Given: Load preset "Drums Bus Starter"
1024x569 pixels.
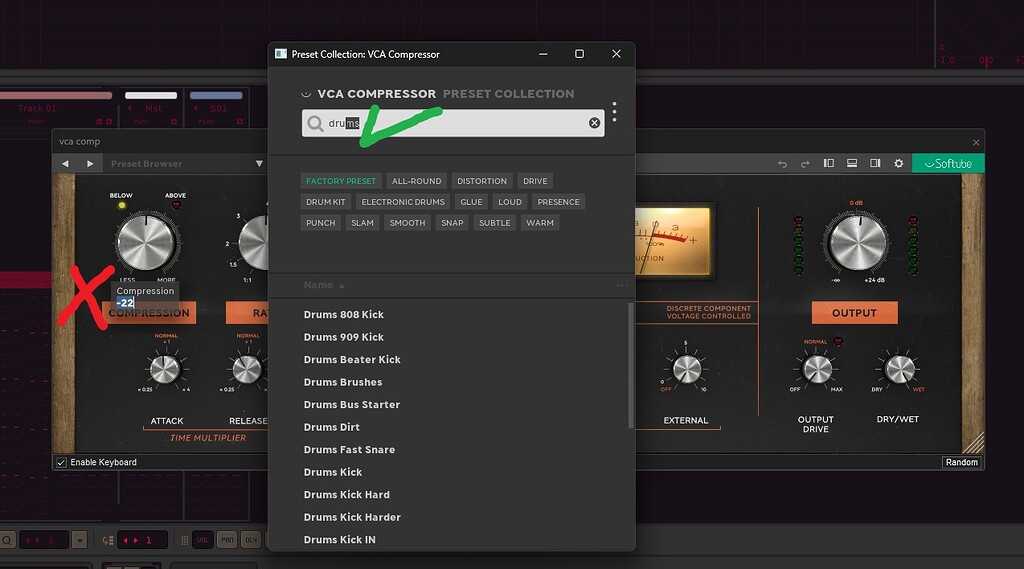Looking at the screenshot, I should pyautogui.click(x=351, y=404).
